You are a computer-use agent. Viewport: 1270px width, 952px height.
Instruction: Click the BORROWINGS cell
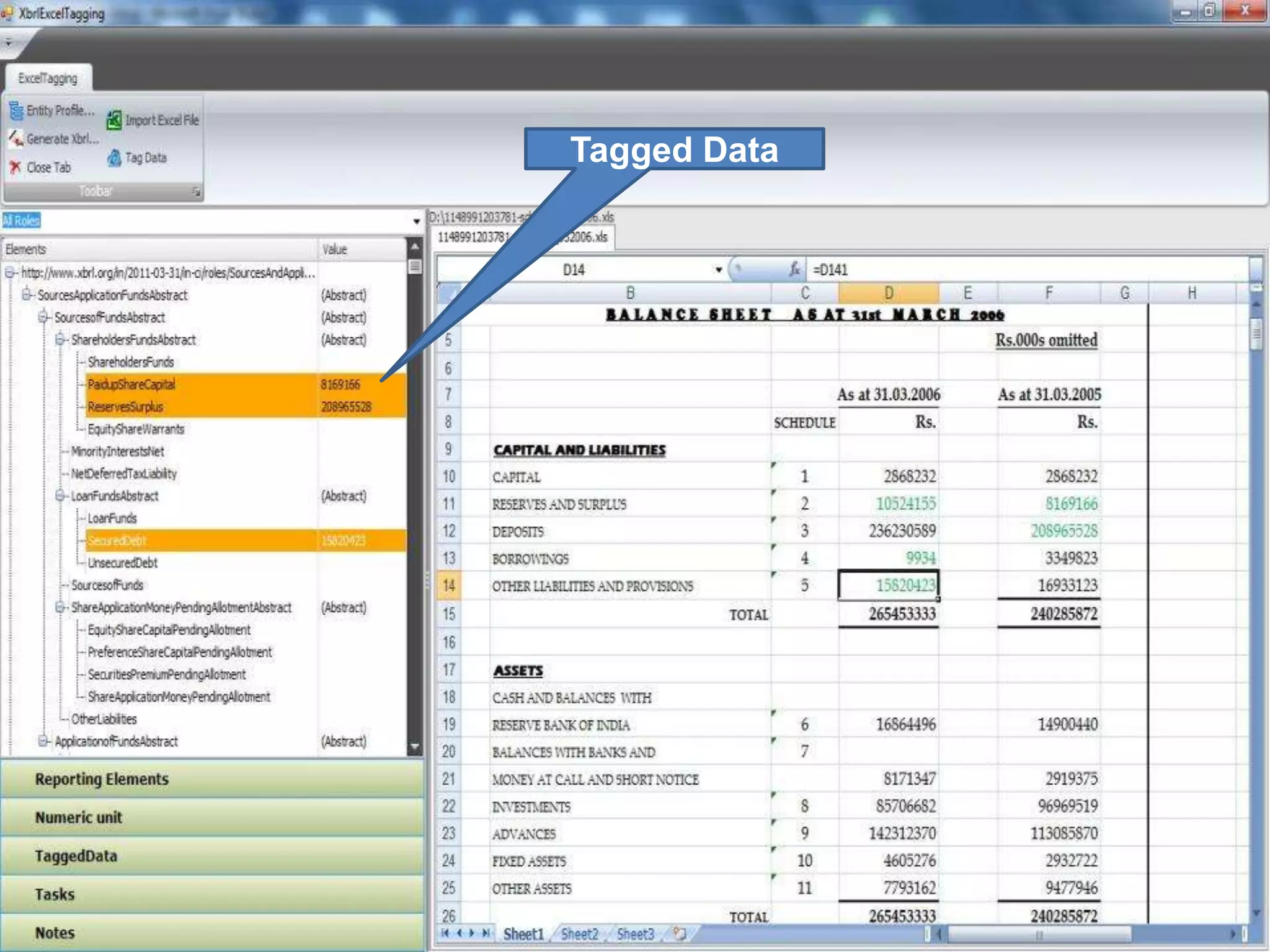coord(630,558)
